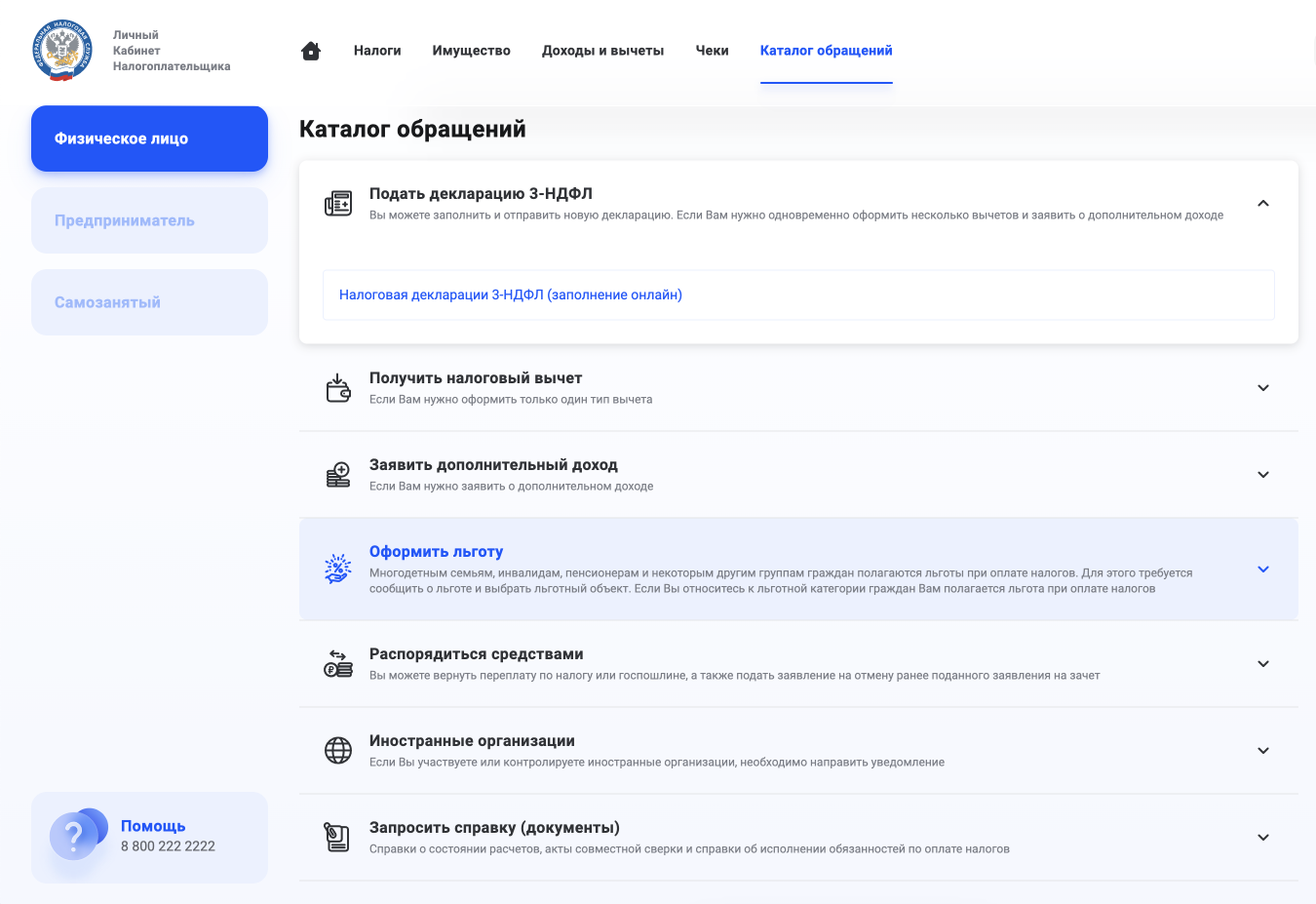The width and height of the screenshot is (1316, 904).
Task: Switch to Самозанятый profile
Action: (149, 302)
